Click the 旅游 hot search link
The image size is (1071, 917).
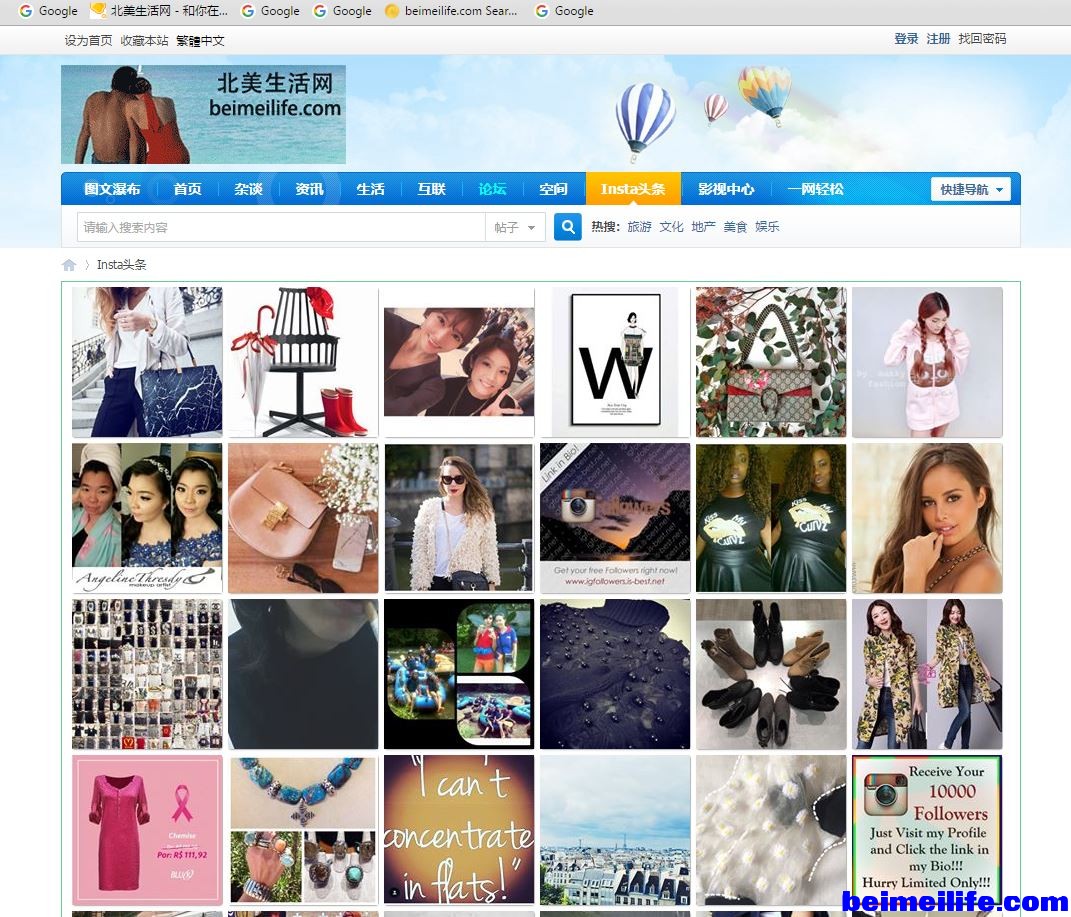point(639,227)
